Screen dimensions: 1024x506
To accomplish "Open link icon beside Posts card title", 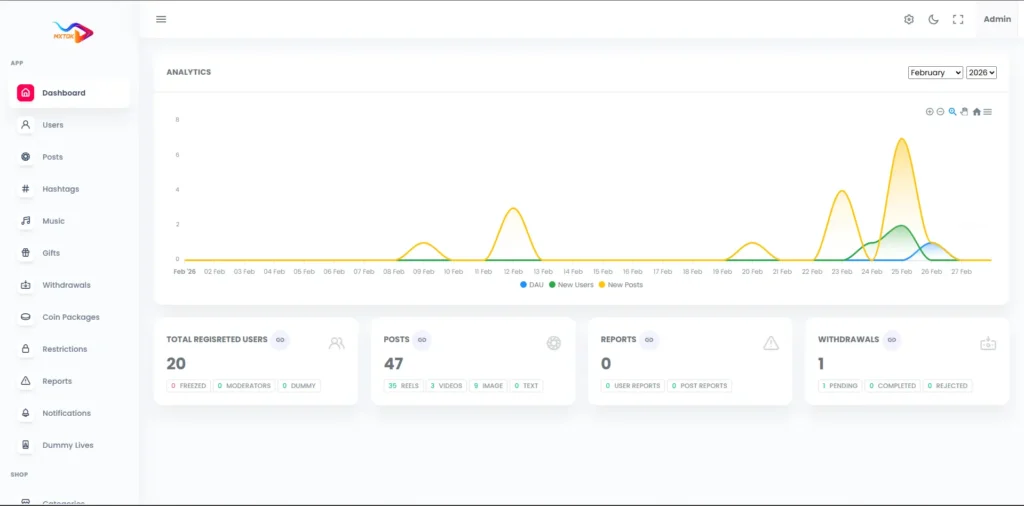I will click(x=422, y=340).
